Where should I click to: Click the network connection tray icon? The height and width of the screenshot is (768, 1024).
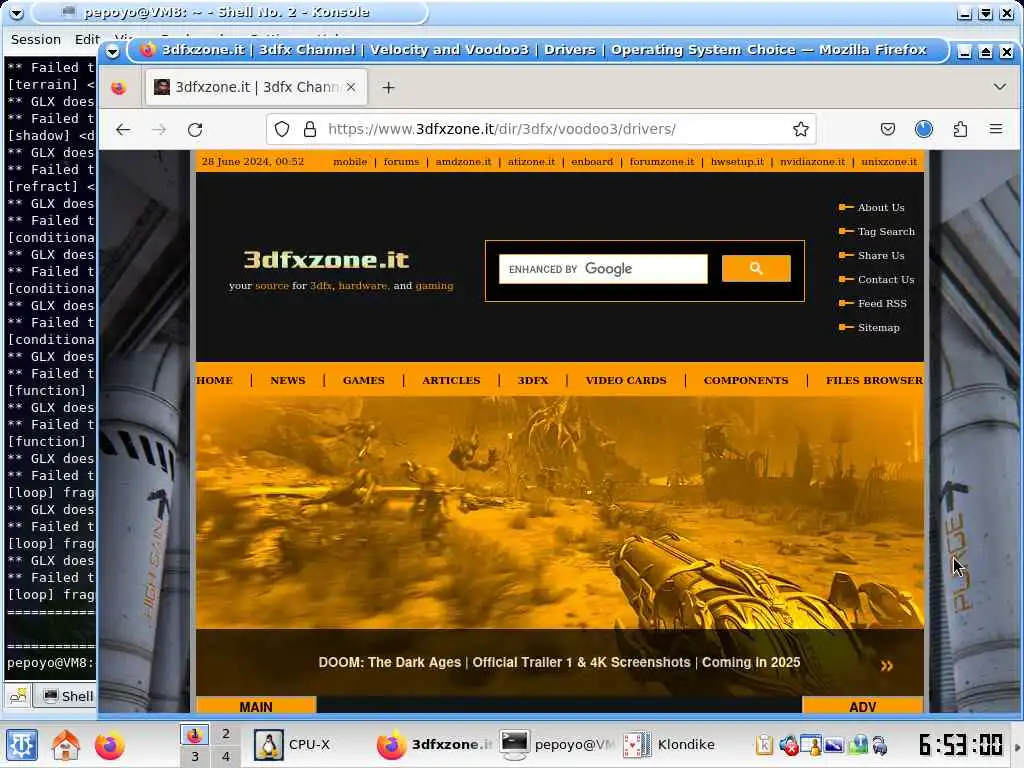880,745
